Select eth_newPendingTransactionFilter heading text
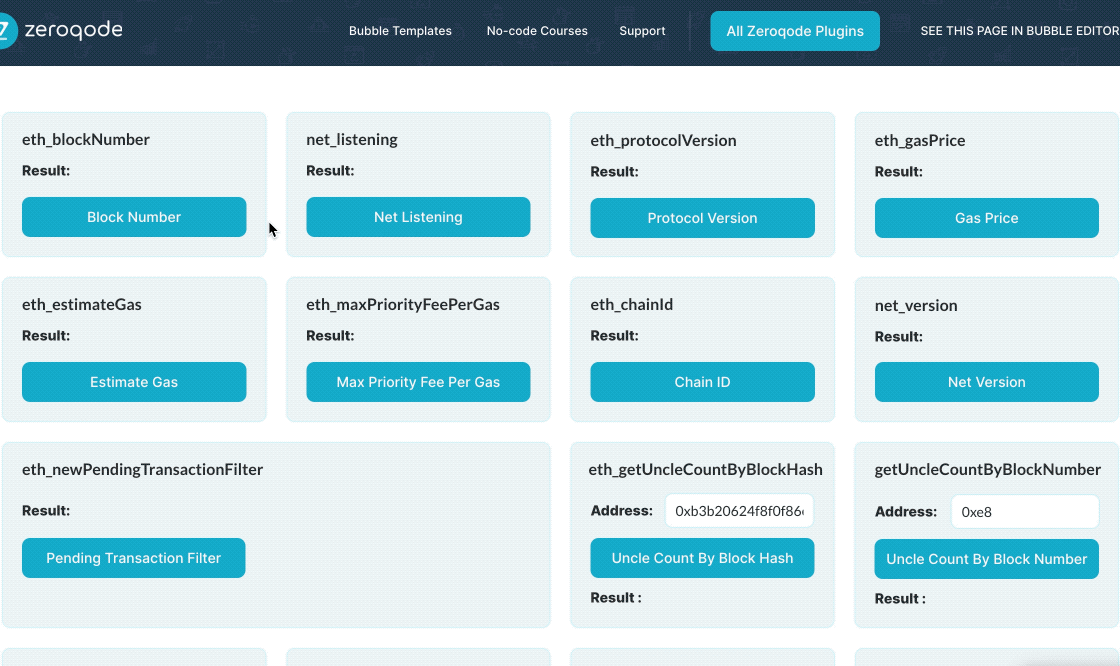The image size is (1120, 666). tap(143, 469)
